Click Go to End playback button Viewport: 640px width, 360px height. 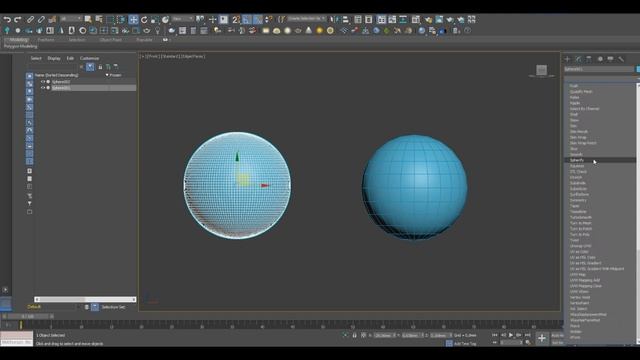point(527,335)
